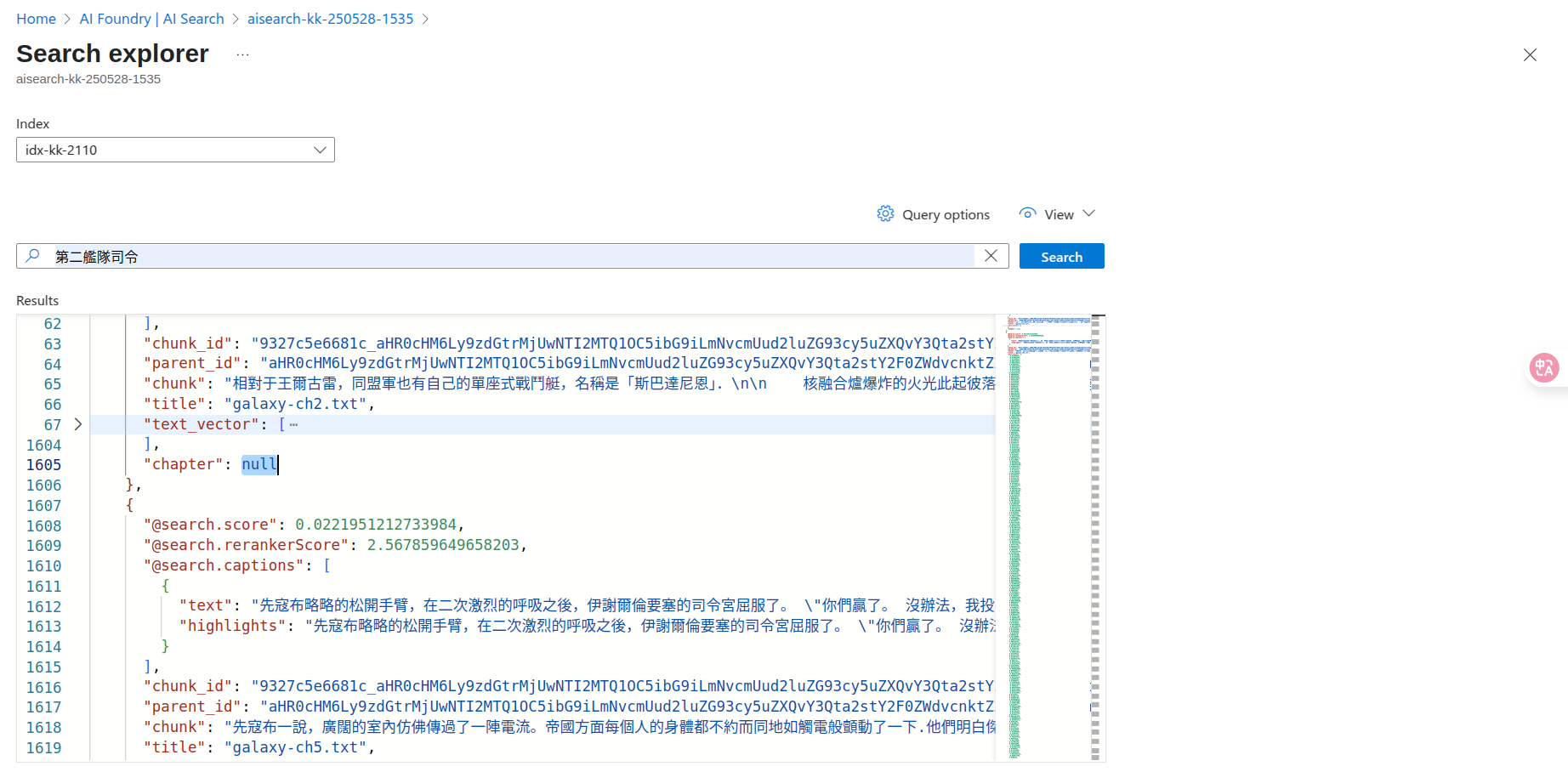Expand the View dropdown chevron
This screenshot has height=772, width=1568.
(x=1089, y=214)
